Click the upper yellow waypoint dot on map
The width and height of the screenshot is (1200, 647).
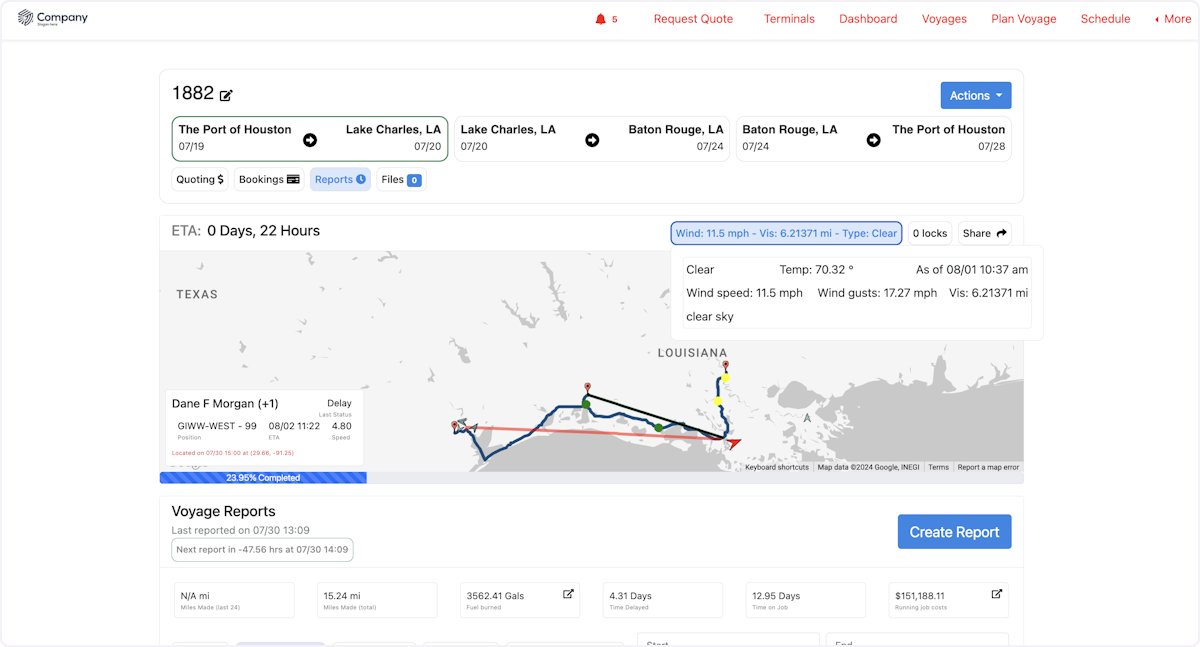pos(726,377)
